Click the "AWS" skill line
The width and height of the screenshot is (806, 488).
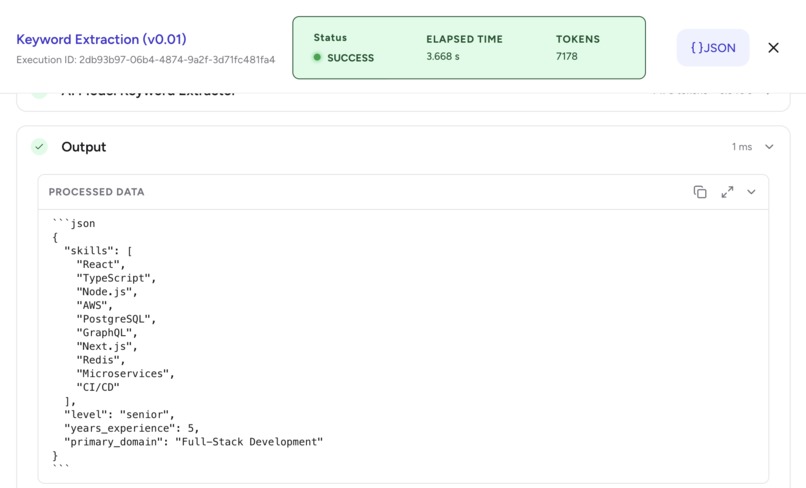[95, 305]
